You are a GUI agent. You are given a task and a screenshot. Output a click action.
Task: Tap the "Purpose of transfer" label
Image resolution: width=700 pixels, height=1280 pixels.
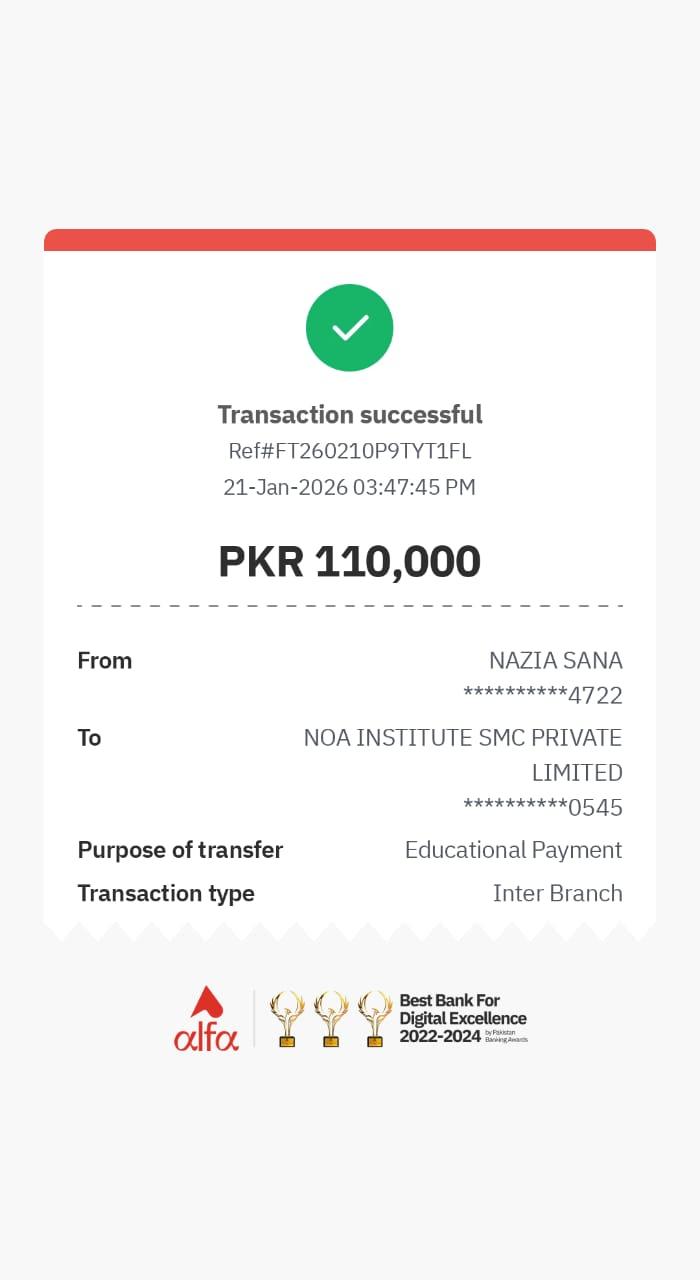[x=180, y=850]
